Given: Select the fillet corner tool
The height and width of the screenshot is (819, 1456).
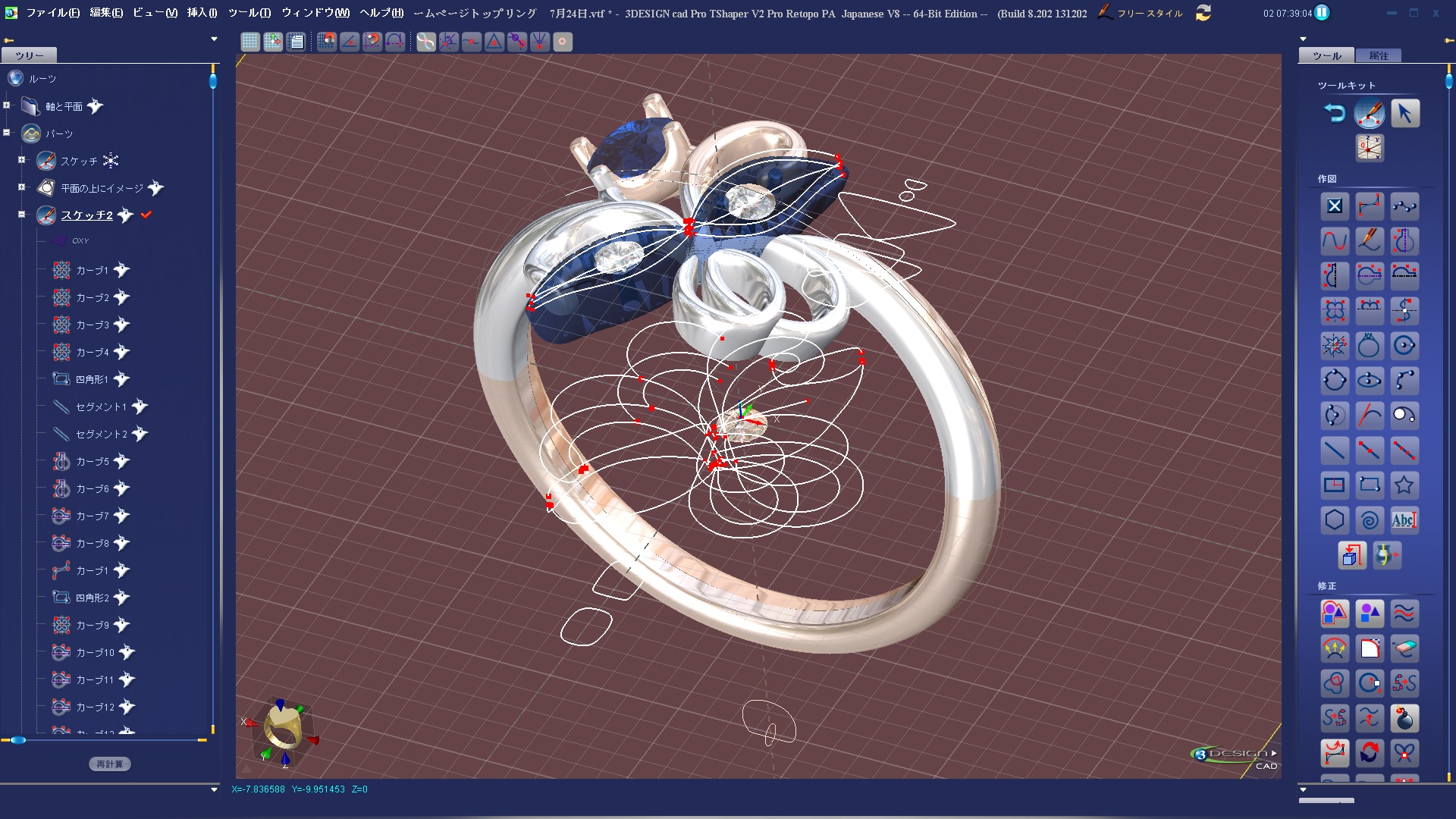Looking at the screenshot, I should point(1370,648).
